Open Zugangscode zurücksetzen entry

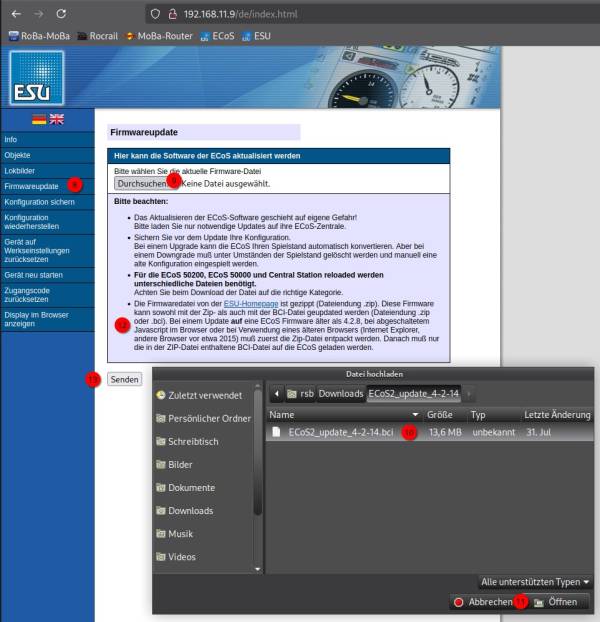pyautogui.click(x=48, y=295)
